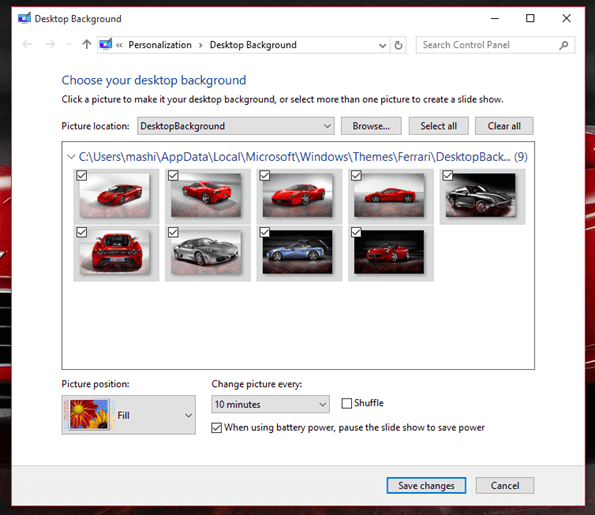Image resolution: width=595 pixels, height=515 pixels.
Task: Uncheck the red Ferrari front-angle picture checkbox
Action: click(264, 175)
